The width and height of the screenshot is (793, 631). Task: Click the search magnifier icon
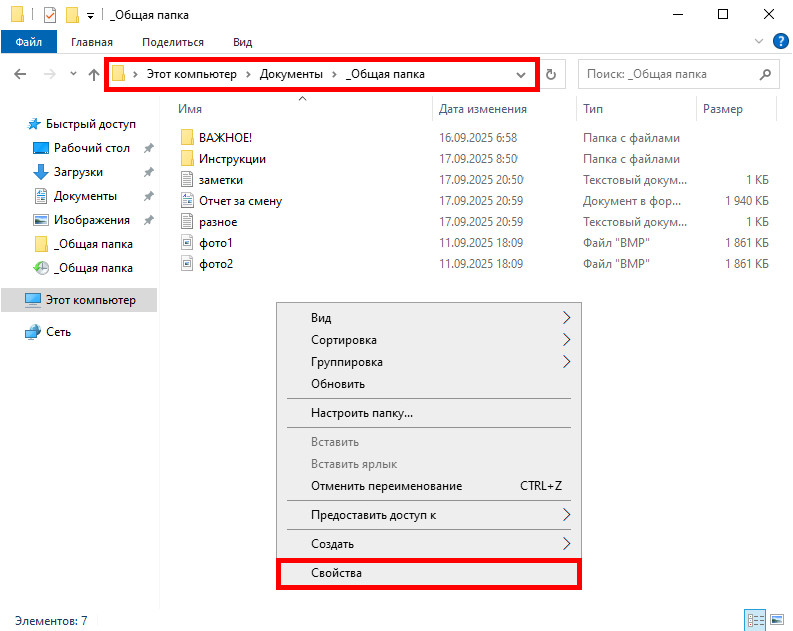coord(765,74)
